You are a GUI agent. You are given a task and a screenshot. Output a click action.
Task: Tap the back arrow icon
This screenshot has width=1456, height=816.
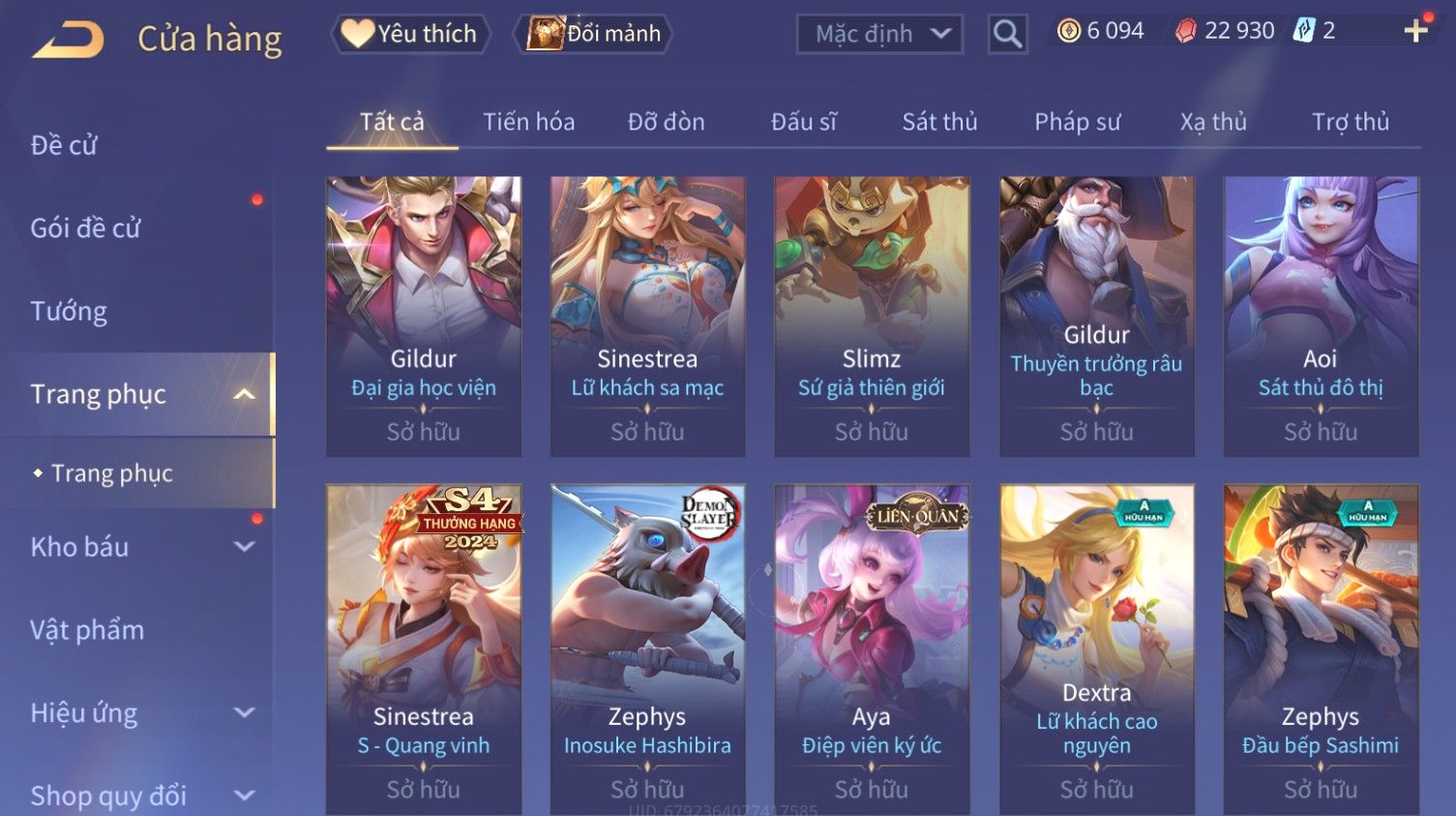[68, 39]
